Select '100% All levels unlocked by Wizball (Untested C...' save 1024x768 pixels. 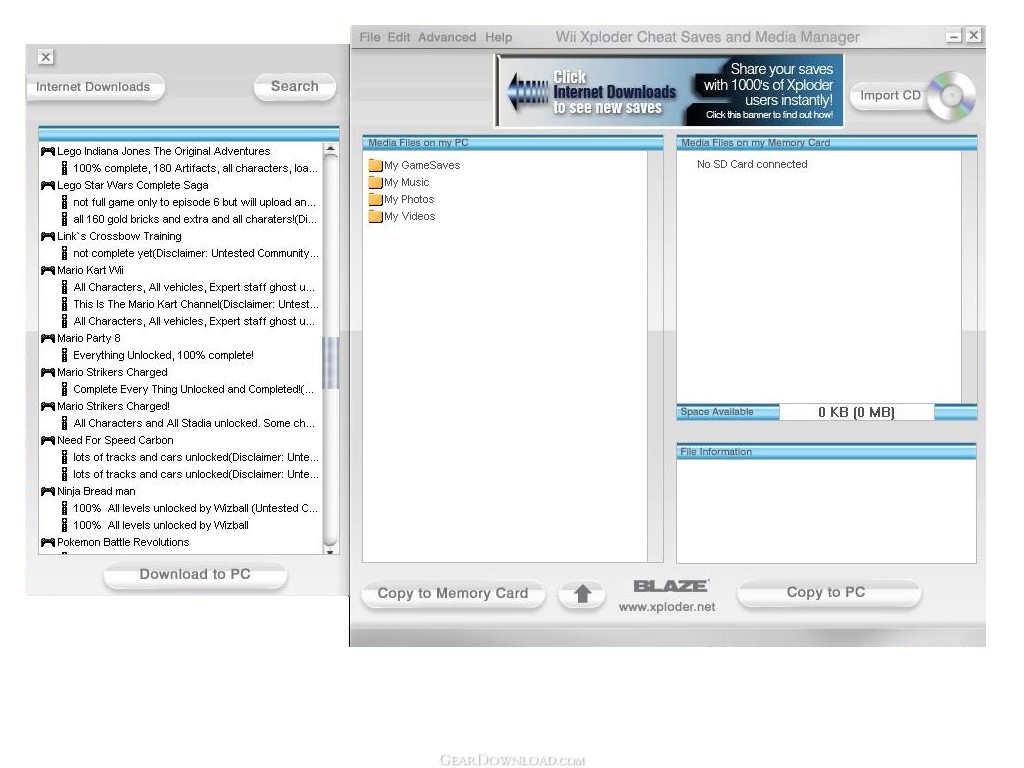coord(195,508)
